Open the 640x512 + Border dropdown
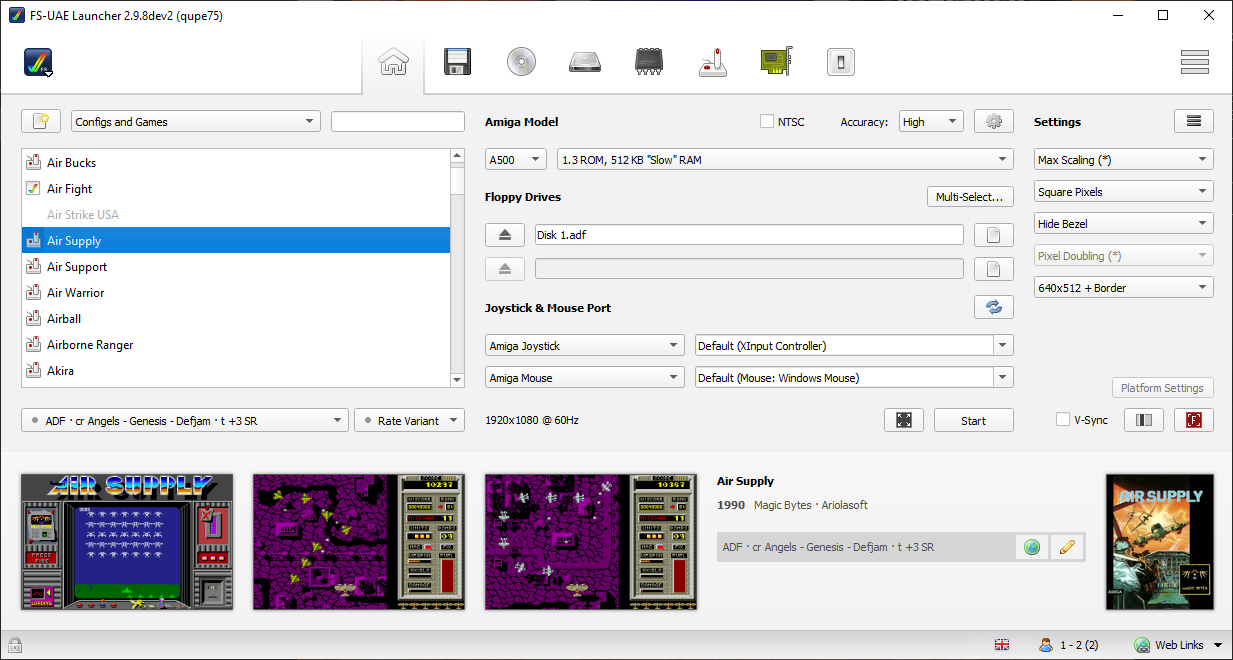The image size is (1233, 660). click(x=1124, y=288)
